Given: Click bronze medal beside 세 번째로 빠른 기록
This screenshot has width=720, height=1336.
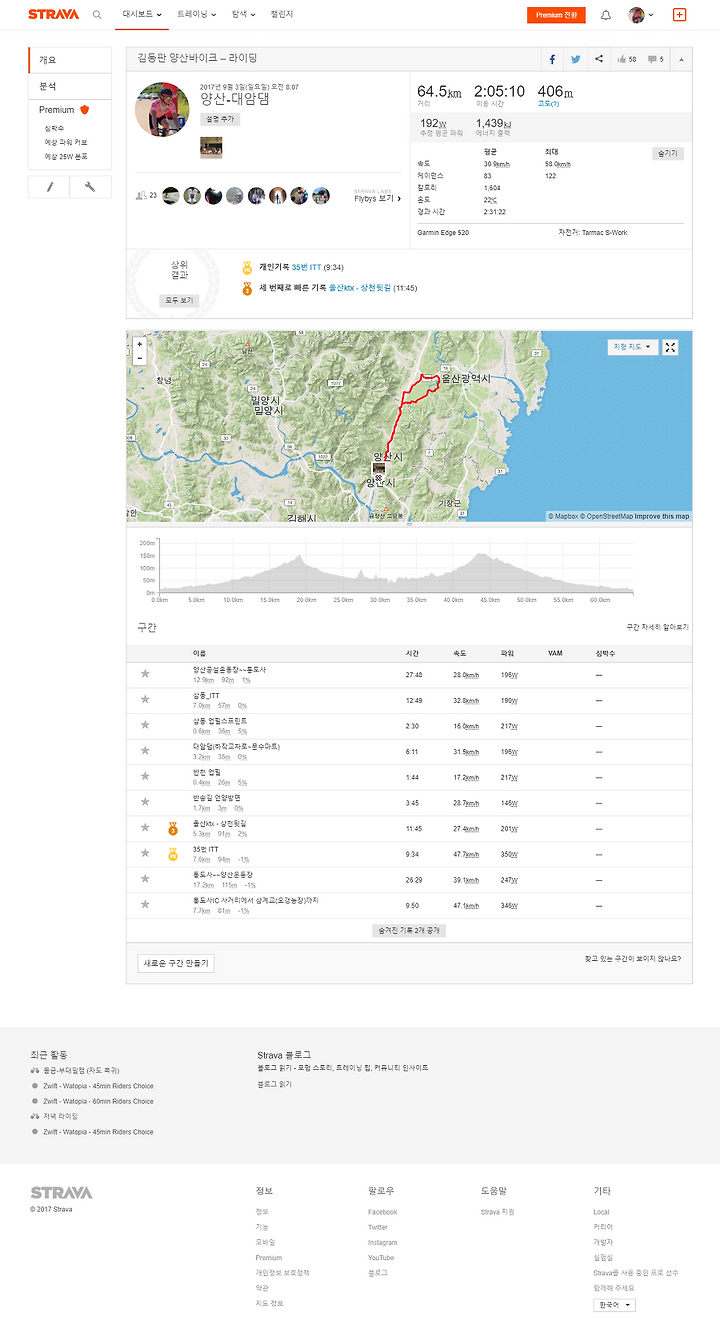Looking at the screenshot, I should click(x=247, y=288).
